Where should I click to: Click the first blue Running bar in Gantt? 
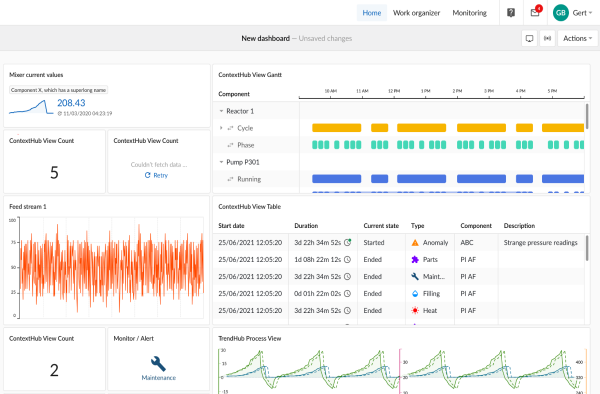pyautogui.click(x=336, y=179)
